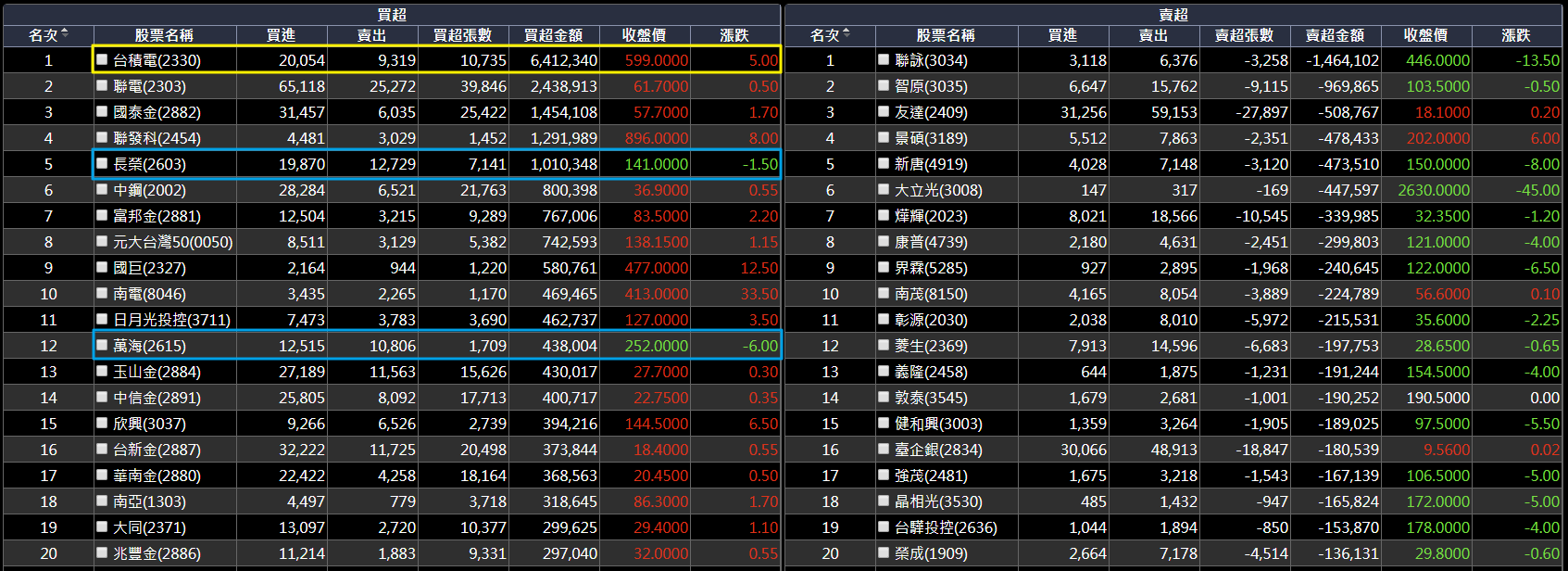The image size is (1568, 571).
Task: Select 南茂(8150) stock name
Action: point(931,294)
